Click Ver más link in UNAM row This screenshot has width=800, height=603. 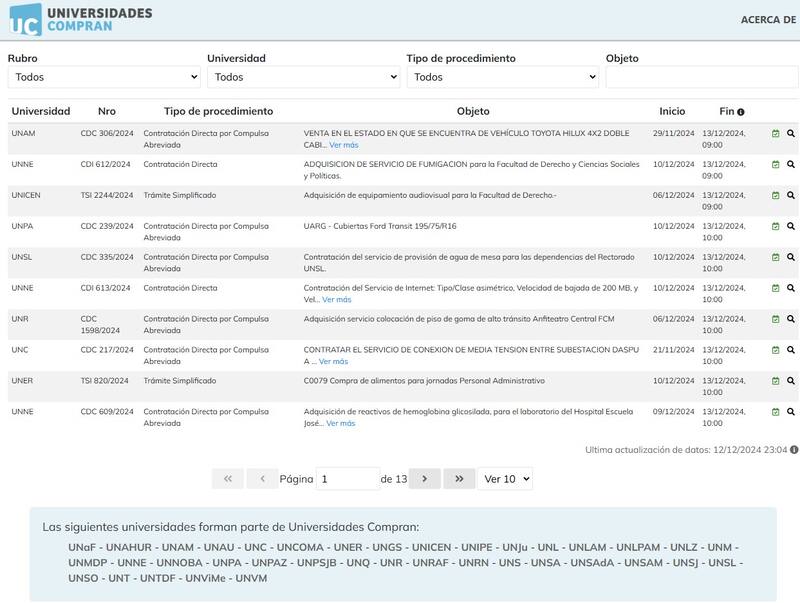343,145
